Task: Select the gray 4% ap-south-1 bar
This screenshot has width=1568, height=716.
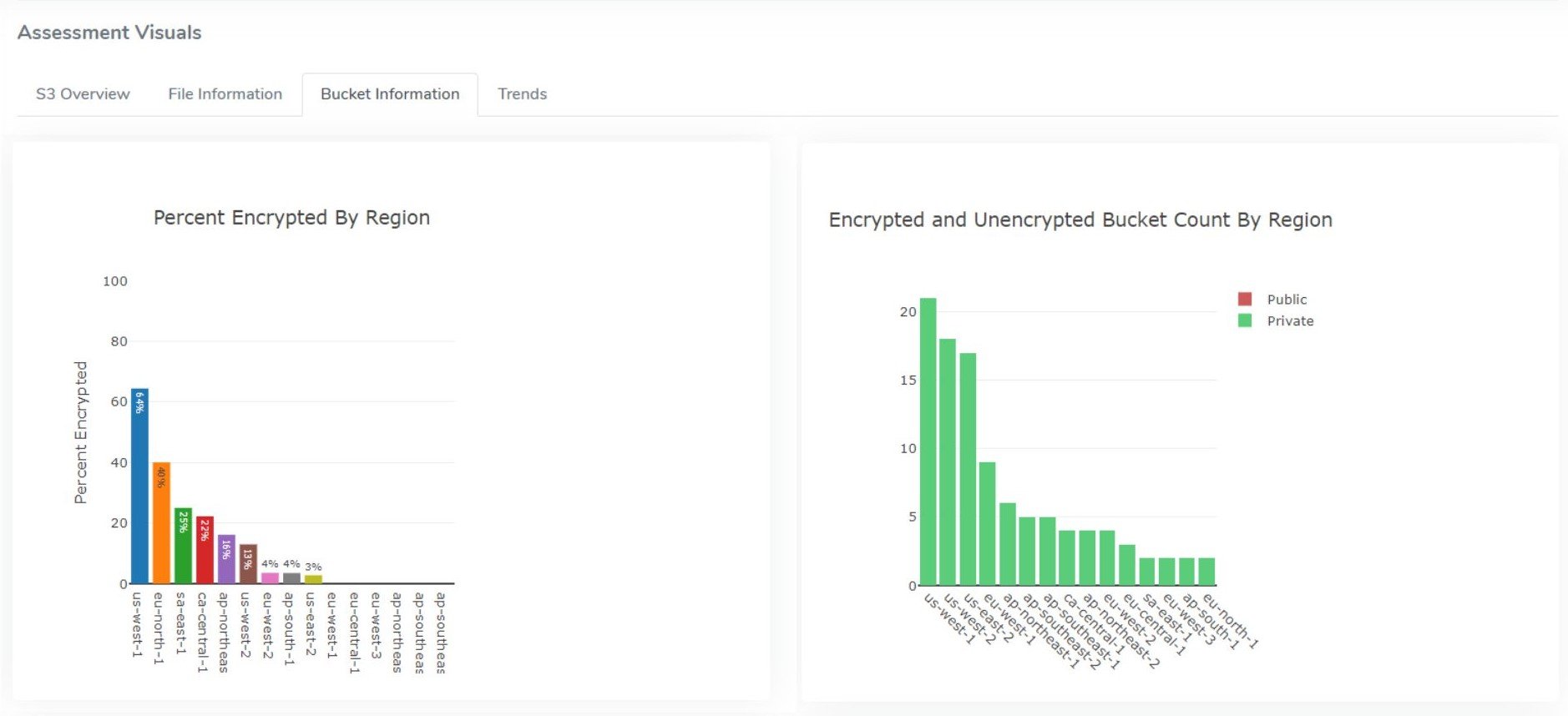Action: [291, 577]
